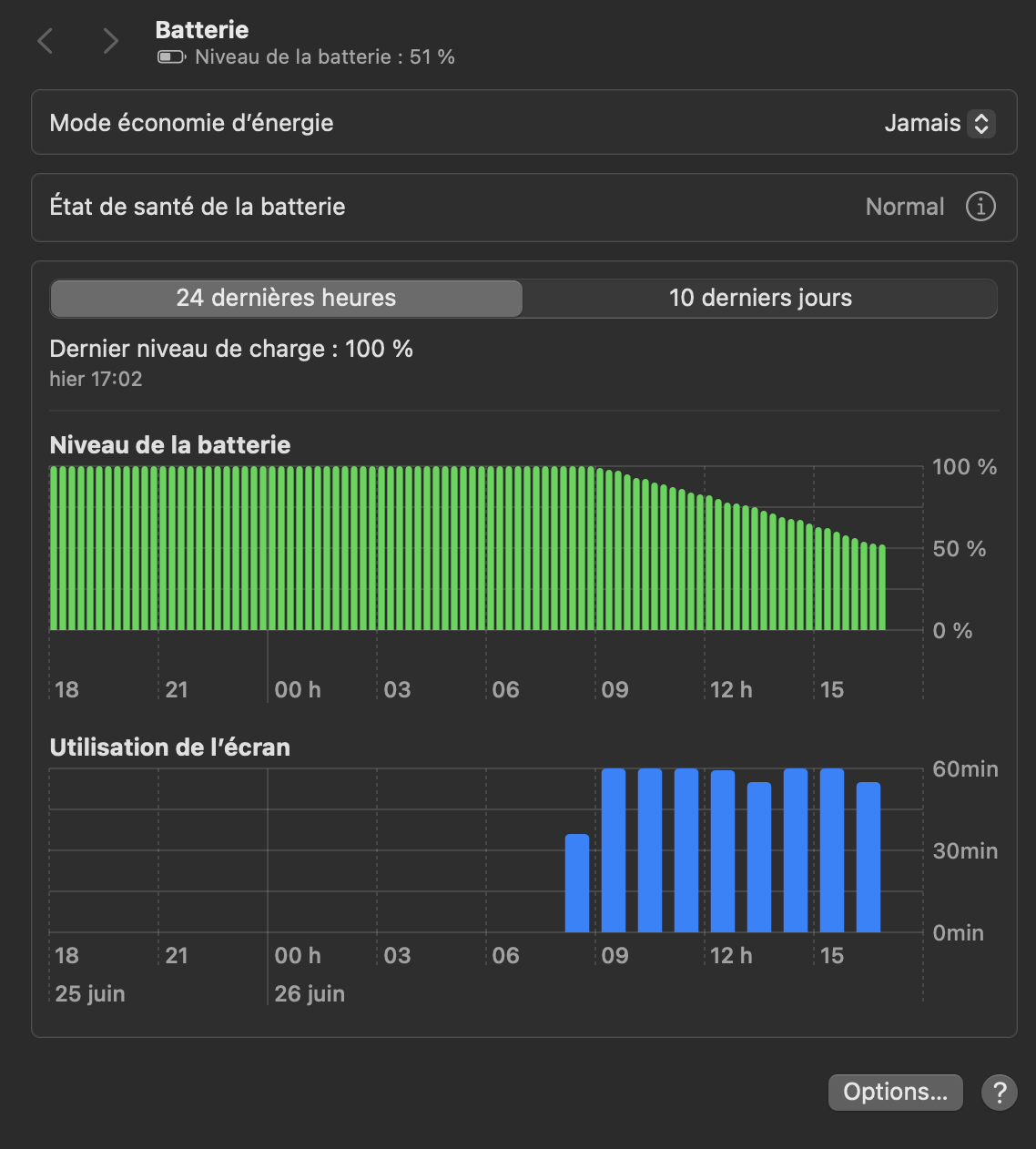Click the Dernier niveau de charge text
Image resolution: width=1036 pixels, height=1149 pixels.
click(231, 349)
